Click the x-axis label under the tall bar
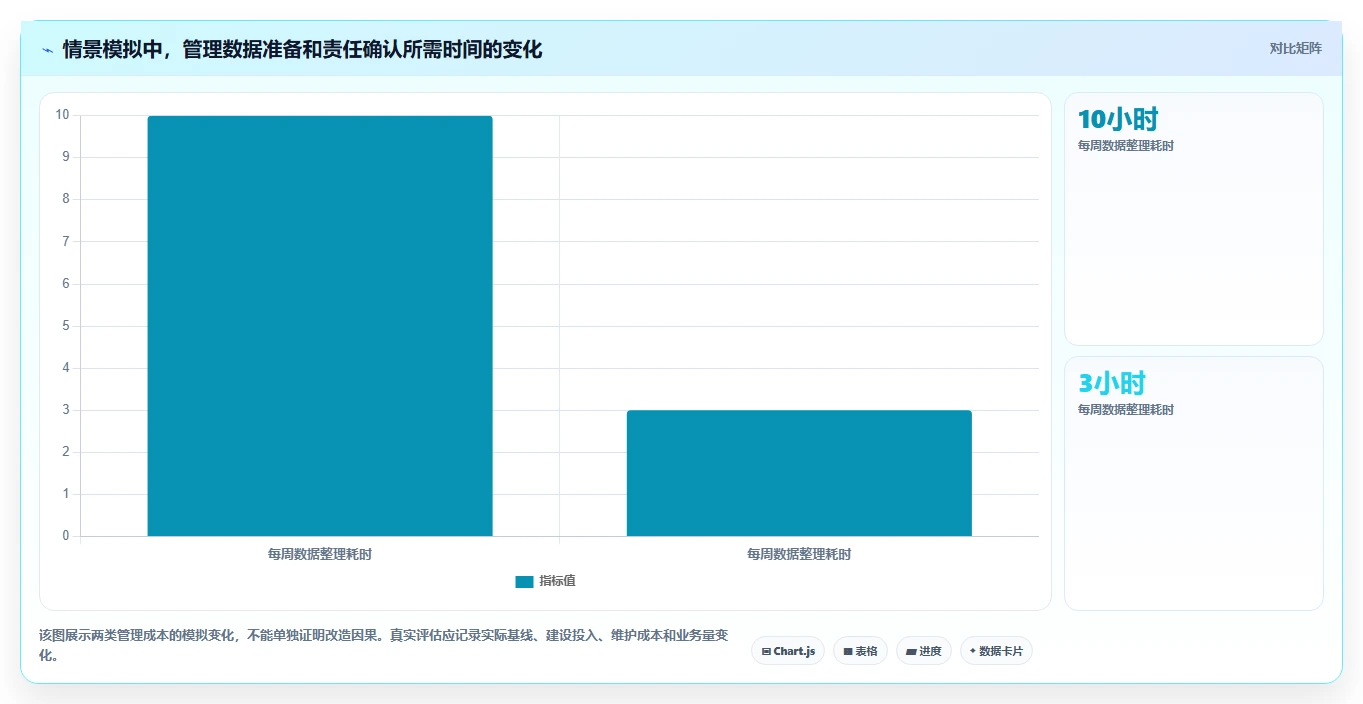The image size is (1363, 704). pos(320,554)
